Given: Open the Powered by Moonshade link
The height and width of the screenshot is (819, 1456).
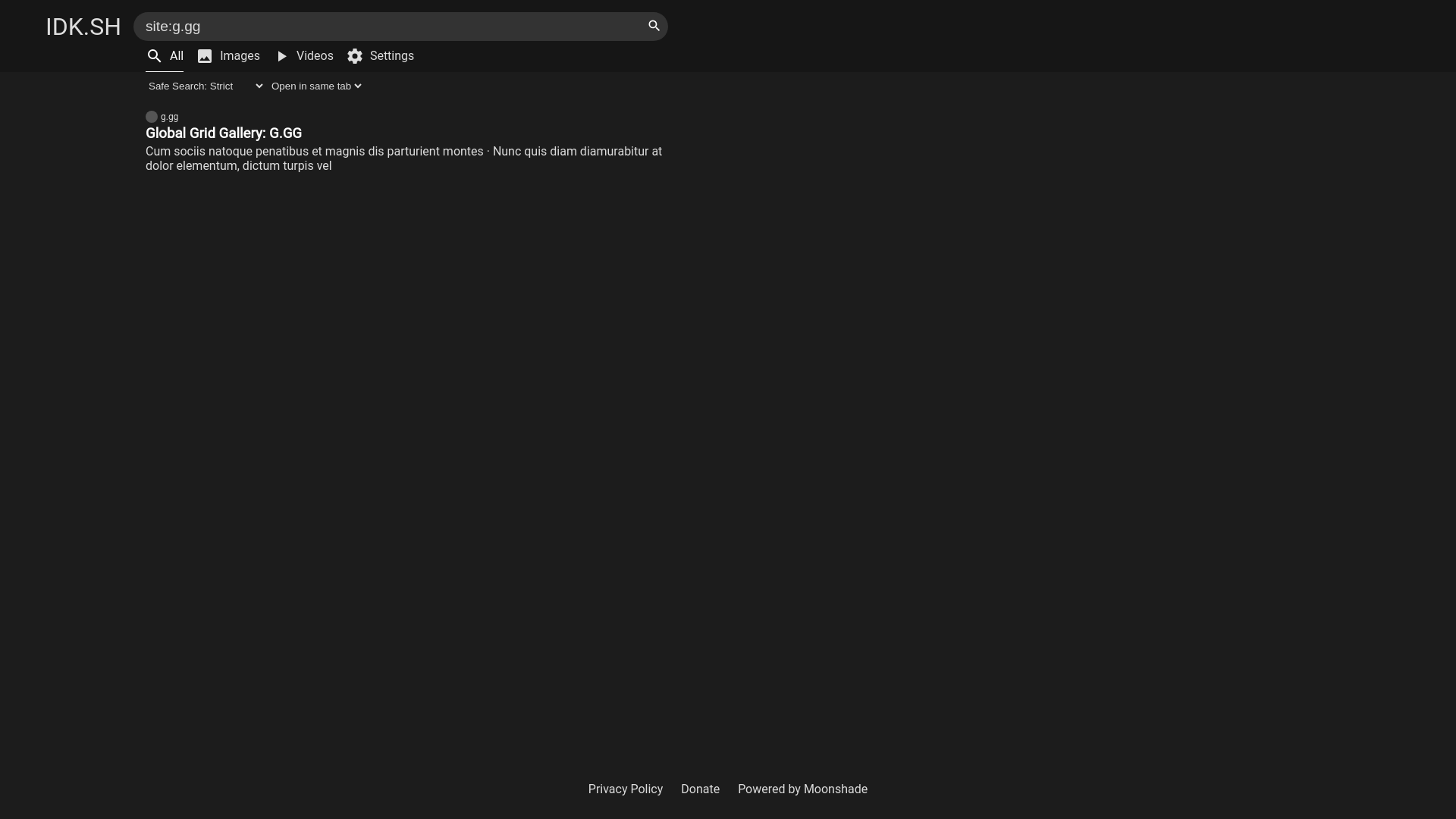Looking at the screenshot, I should point(802,789).
